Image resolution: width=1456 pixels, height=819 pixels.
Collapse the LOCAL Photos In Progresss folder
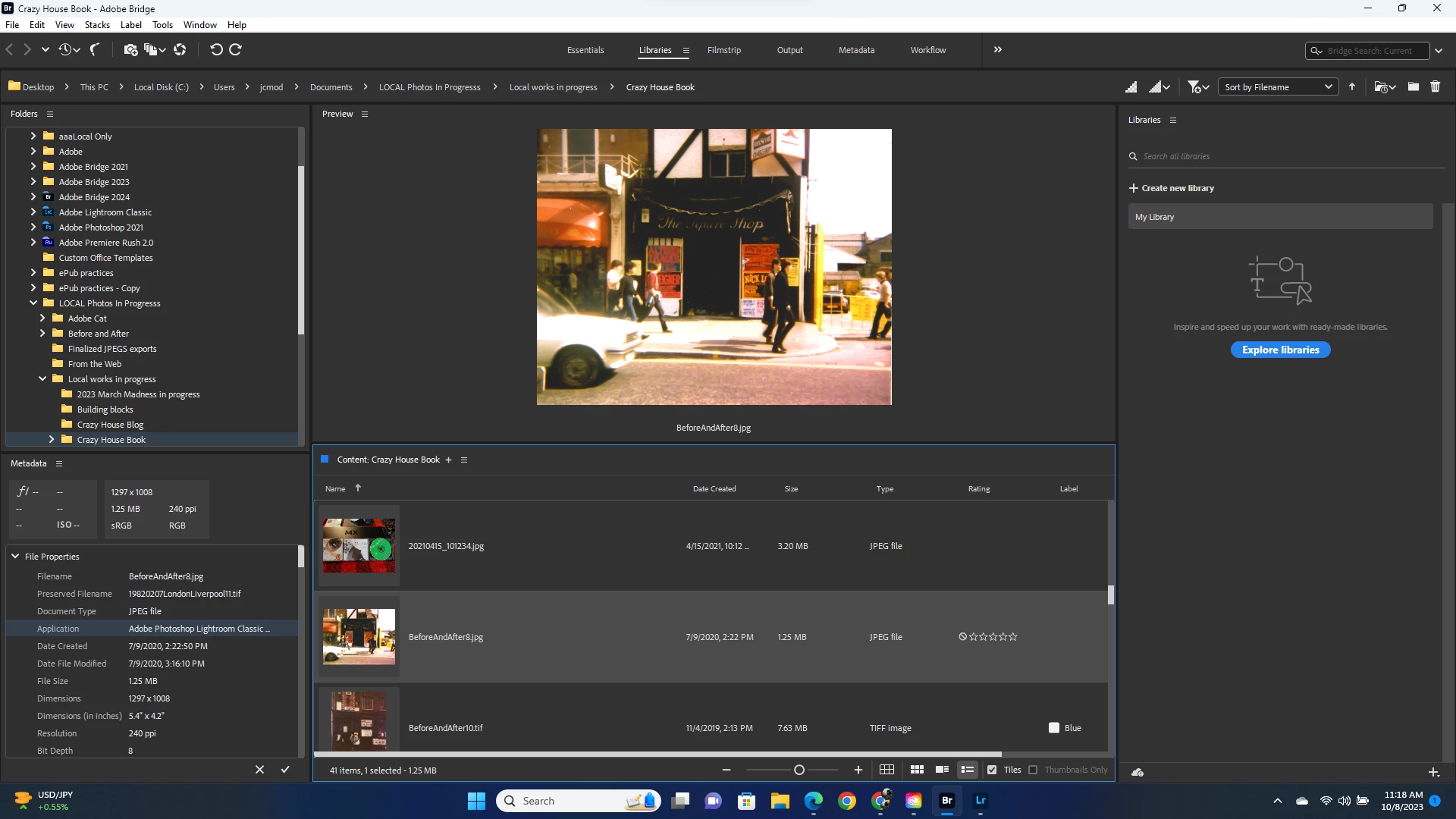[33, 303]
